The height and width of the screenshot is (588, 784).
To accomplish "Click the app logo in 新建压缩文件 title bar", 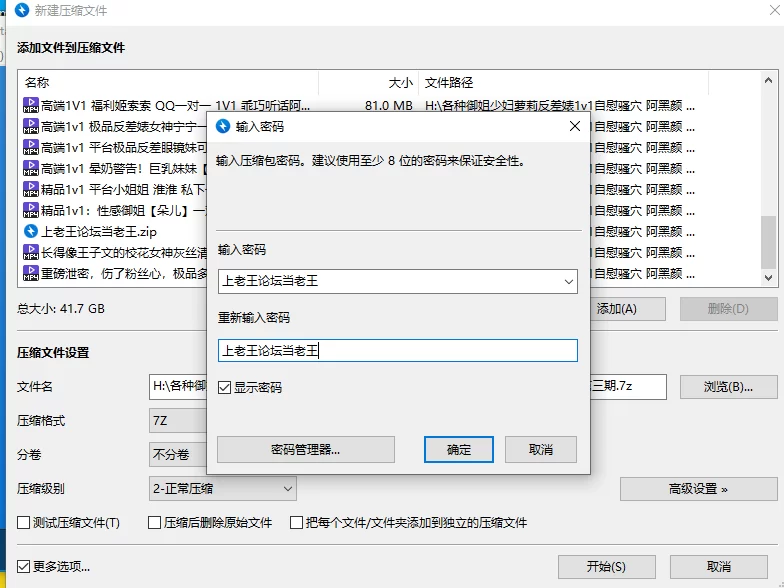I will pos(22,10).
